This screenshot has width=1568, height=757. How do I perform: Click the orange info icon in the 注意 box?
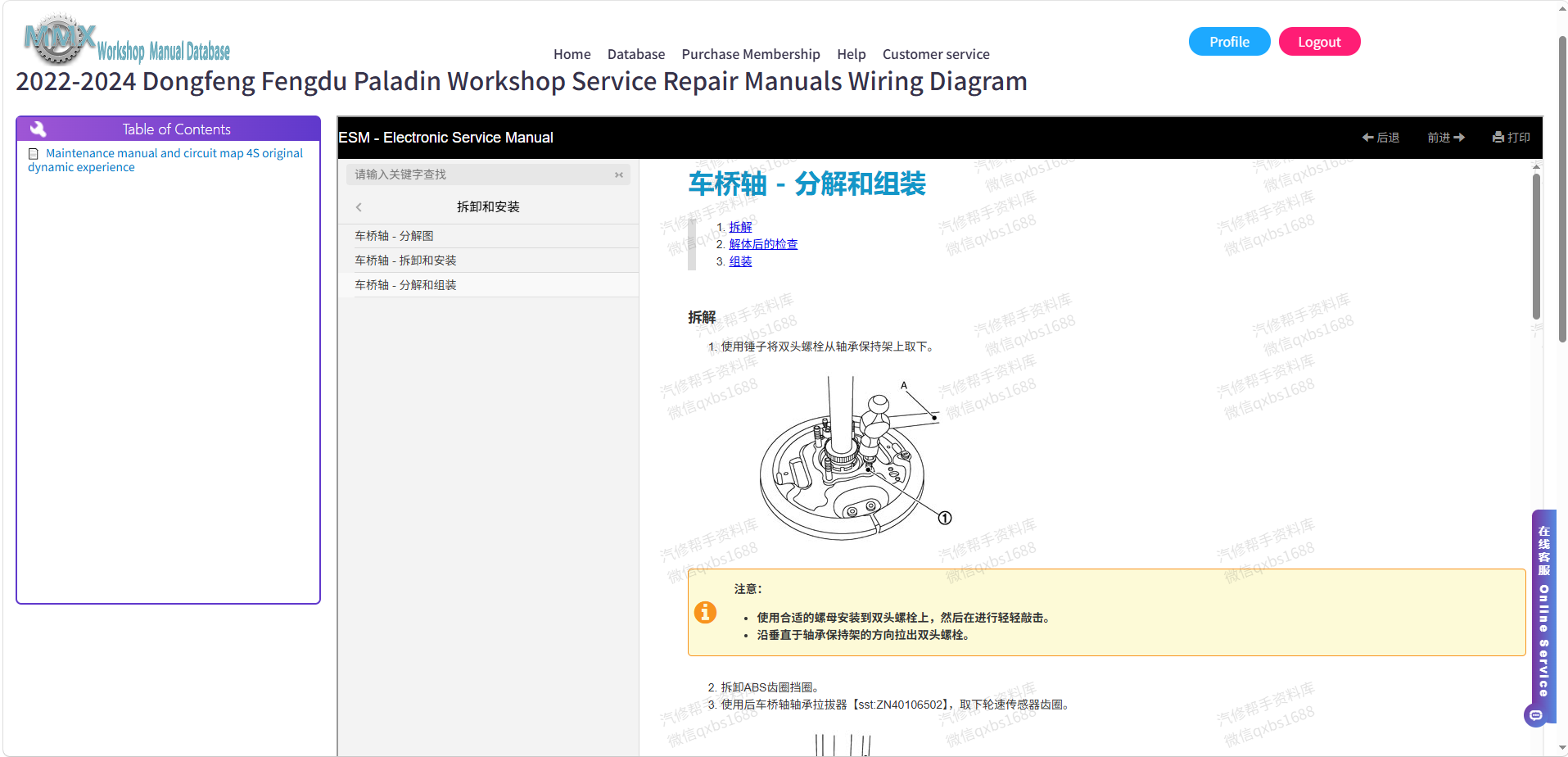pos(705,612)
